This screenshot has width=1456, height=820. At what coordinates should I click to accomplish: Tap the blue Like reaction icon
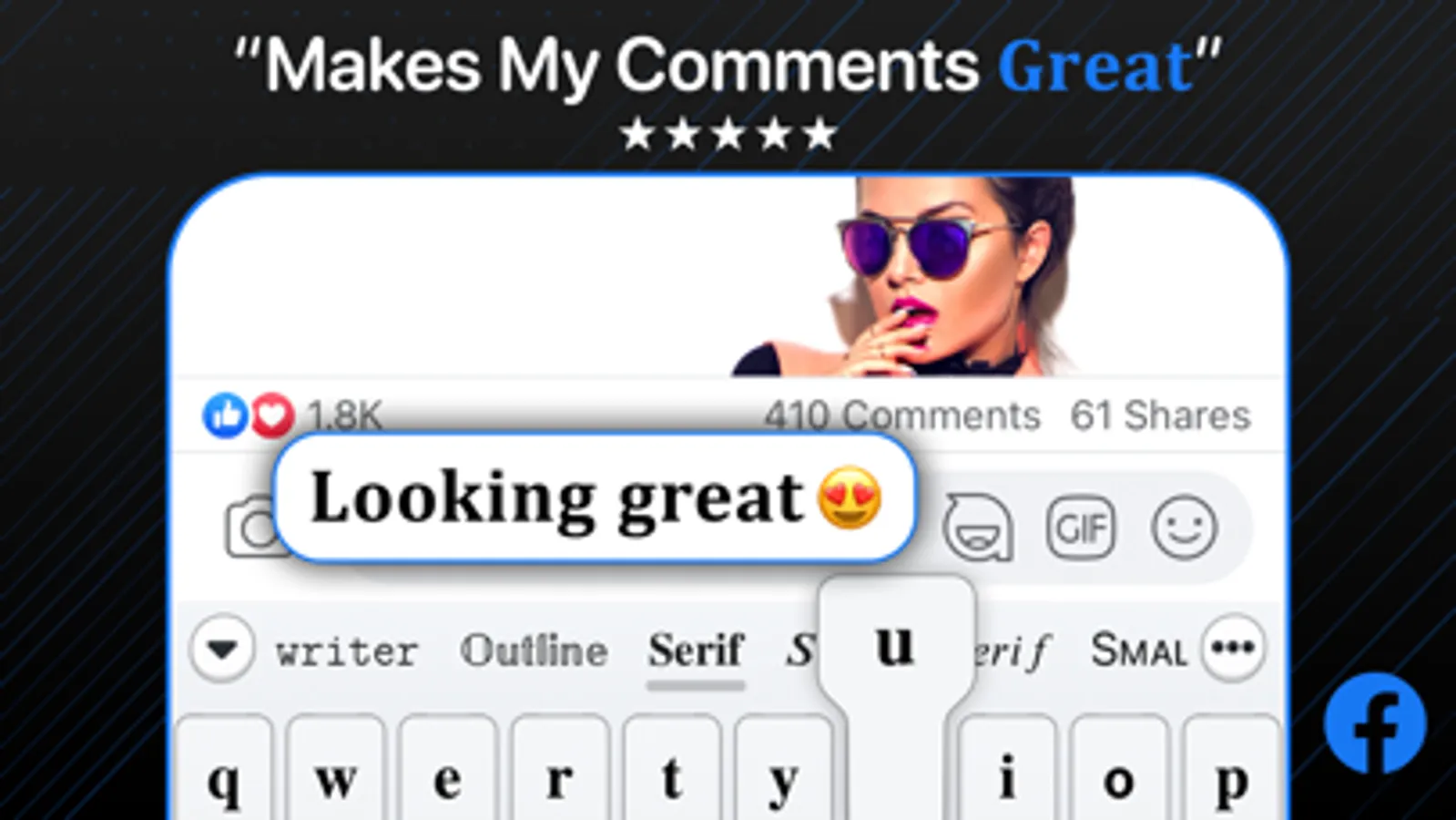coord(225,415)
